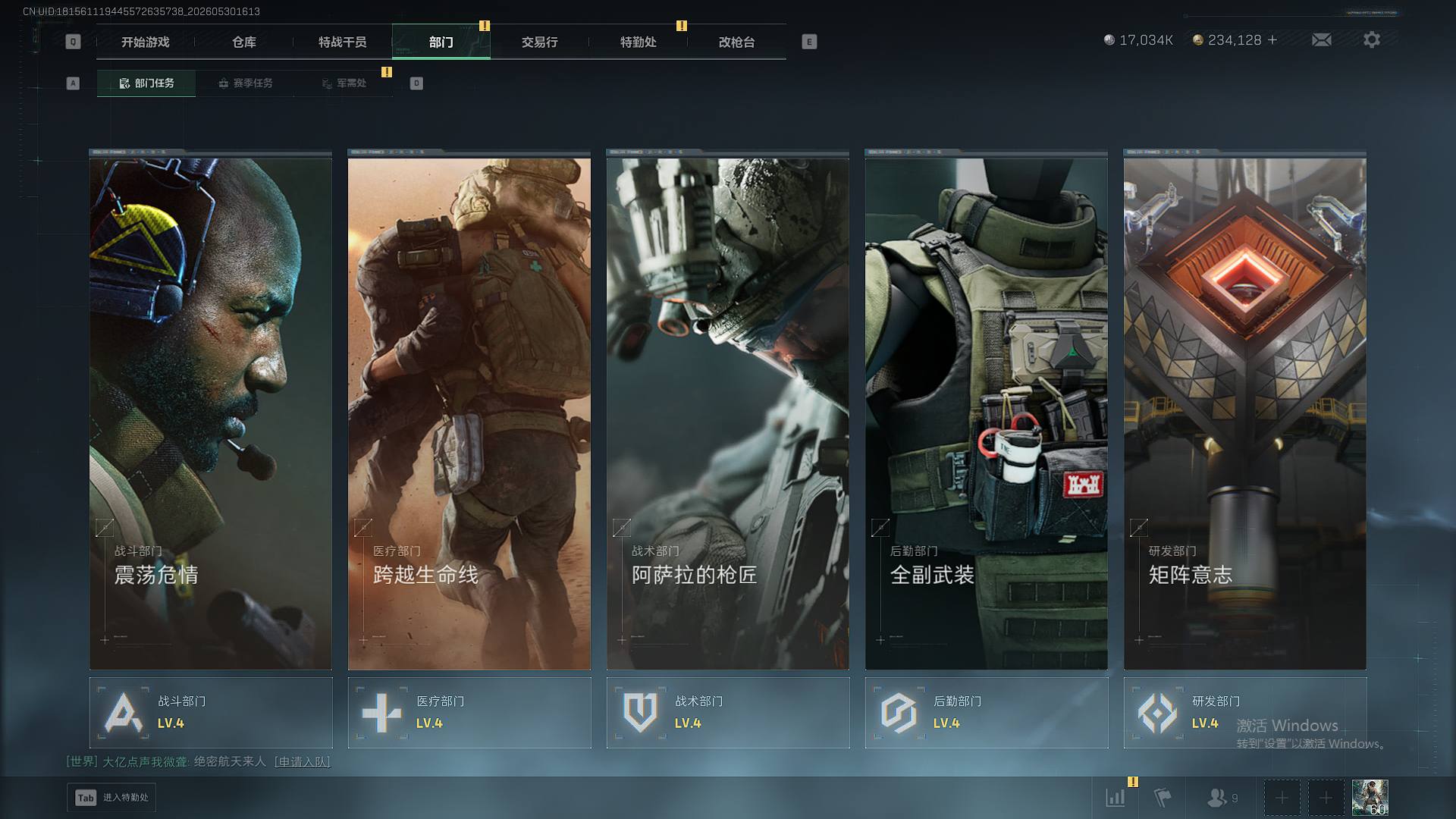Click the Tab 进入特勤处 button
The width and height of the screenshot is (1456, 819).
click(111, 798)
